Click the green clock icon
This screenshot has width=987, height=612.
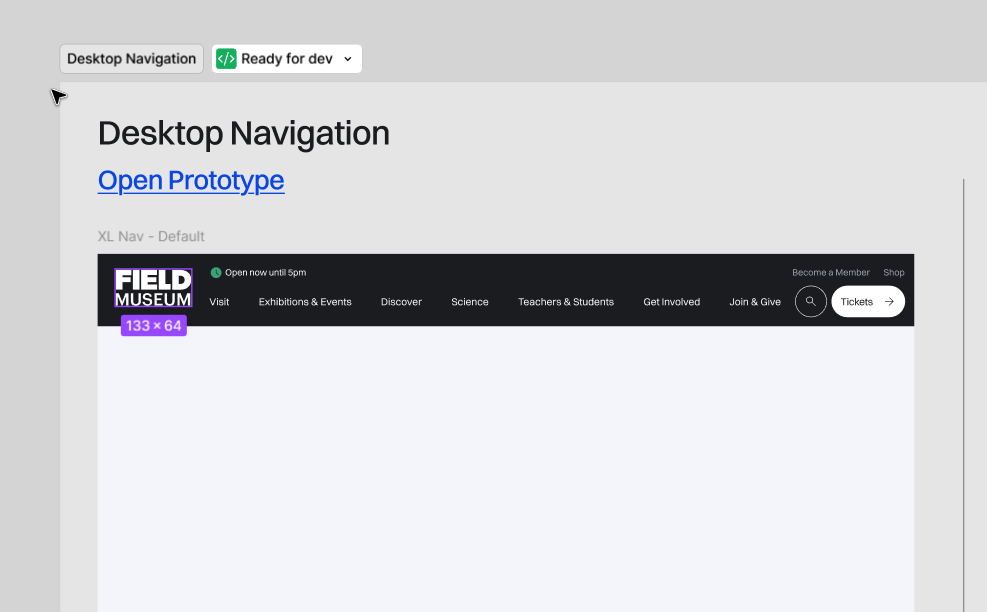point(216,272)
